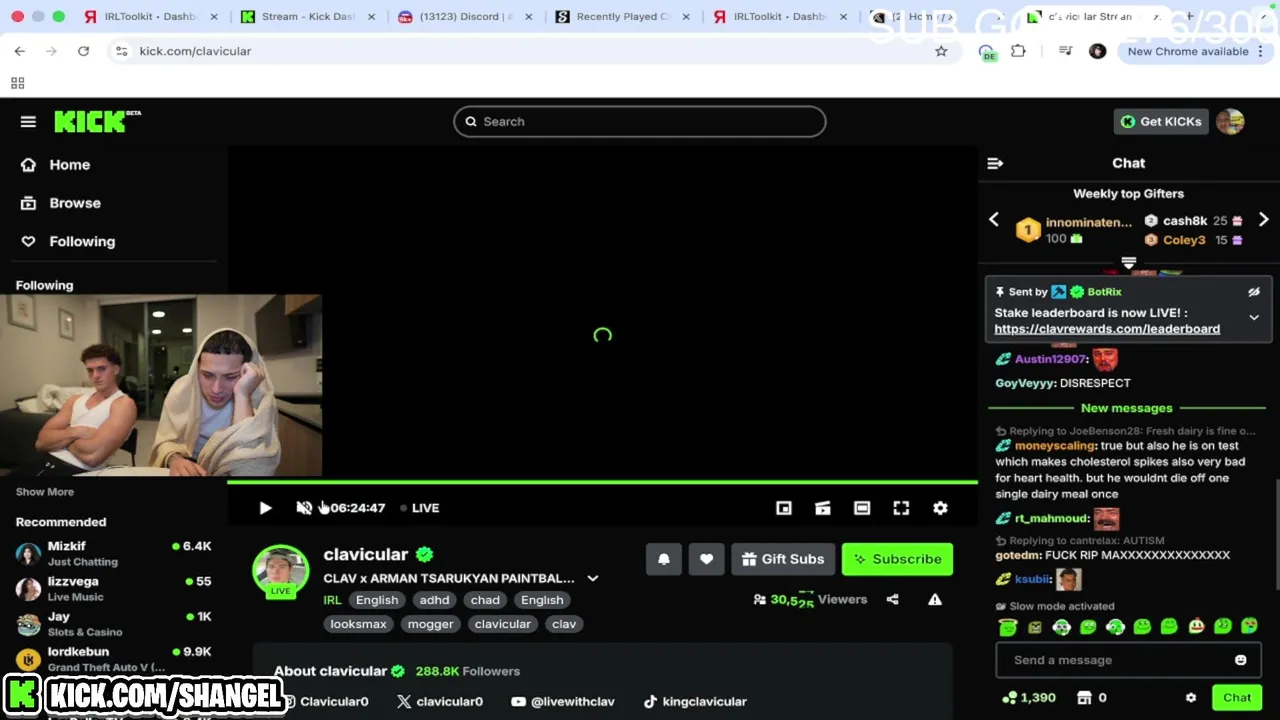Open the kingclavicular TikTok link
Viewport: 1280px width, 720px height.
(x=695, y=702)
